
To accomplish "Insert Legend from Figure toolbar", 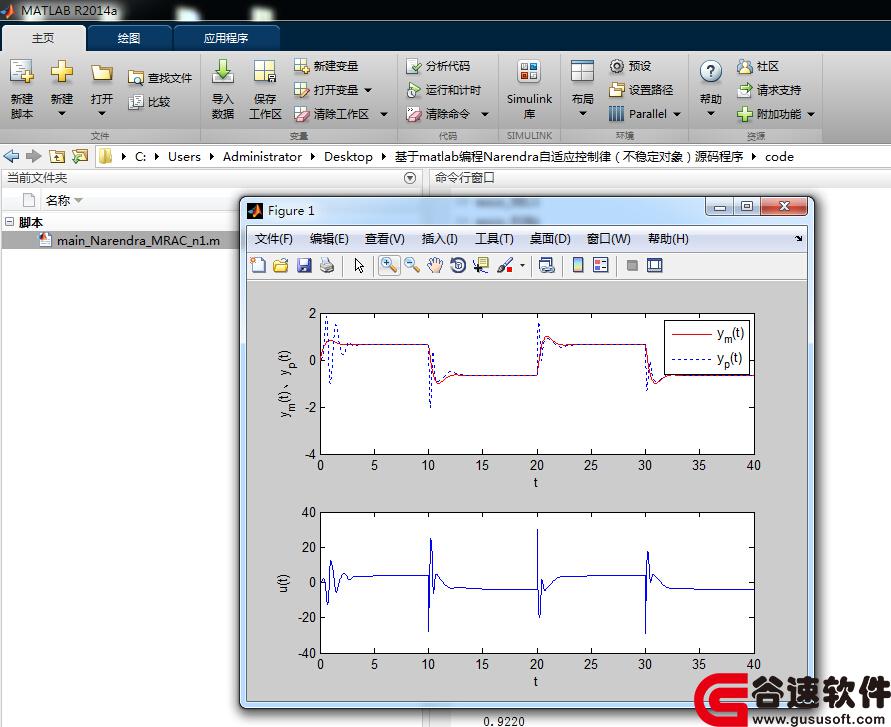I will [601, 265].
